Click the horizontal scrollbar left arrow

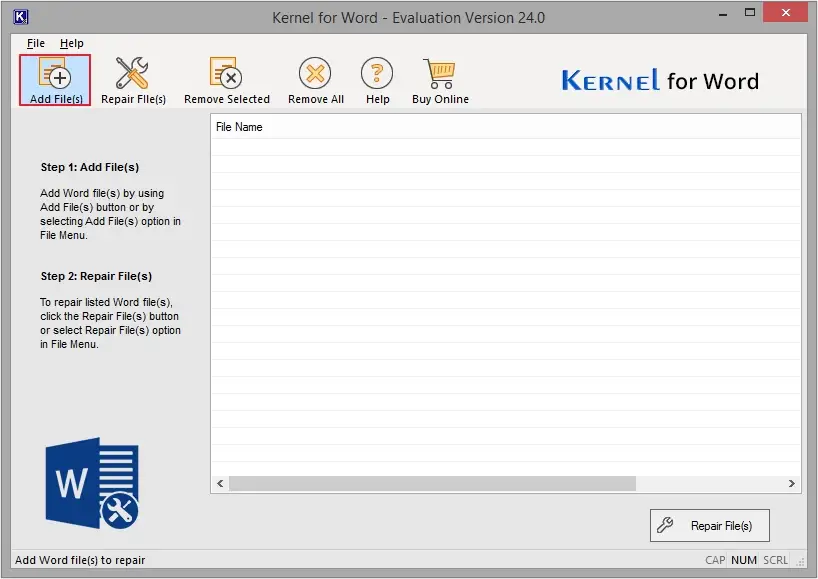pos(220,484)
